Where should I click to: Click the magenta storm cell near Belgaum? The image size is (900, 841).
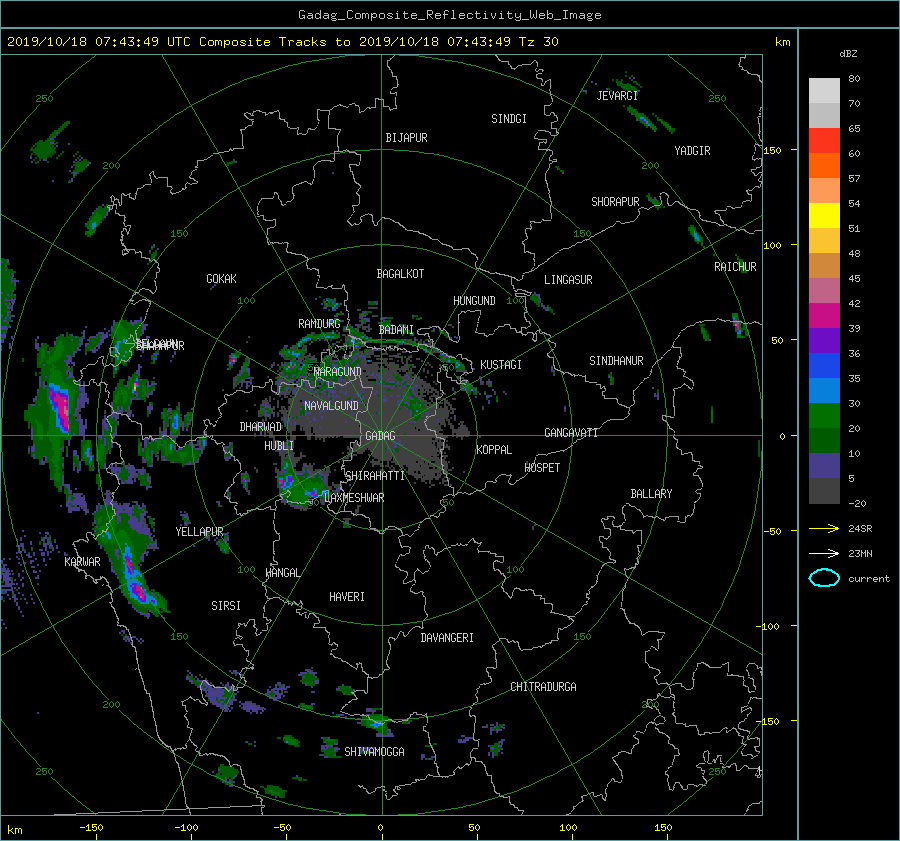click(59, 406)
